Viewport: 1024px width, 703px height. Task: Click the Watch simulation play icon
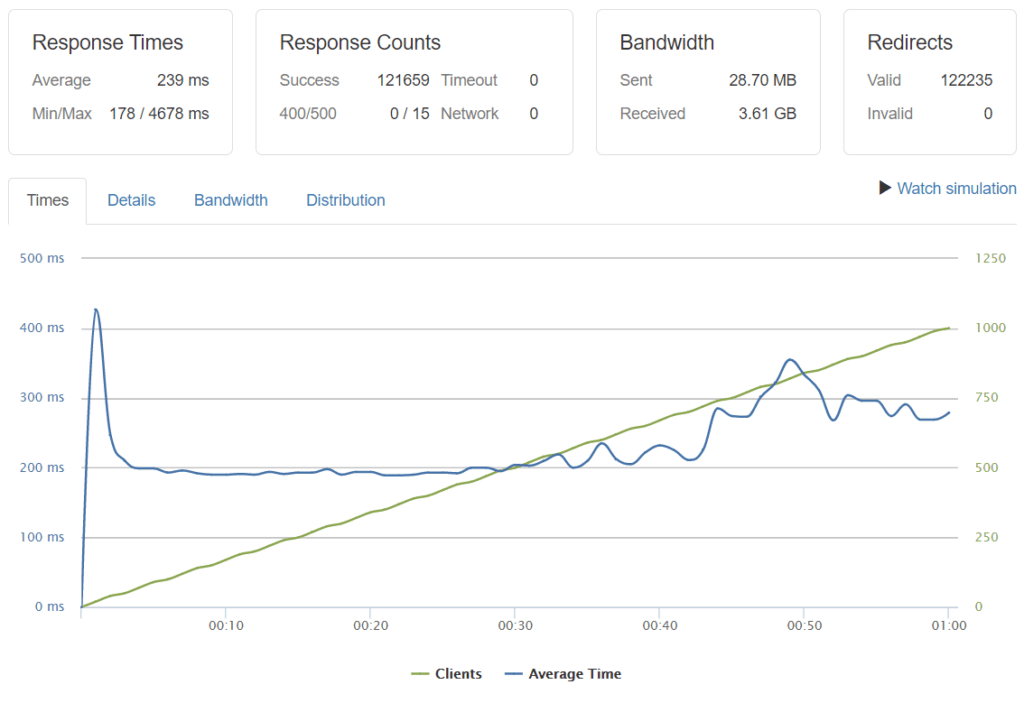885,188
